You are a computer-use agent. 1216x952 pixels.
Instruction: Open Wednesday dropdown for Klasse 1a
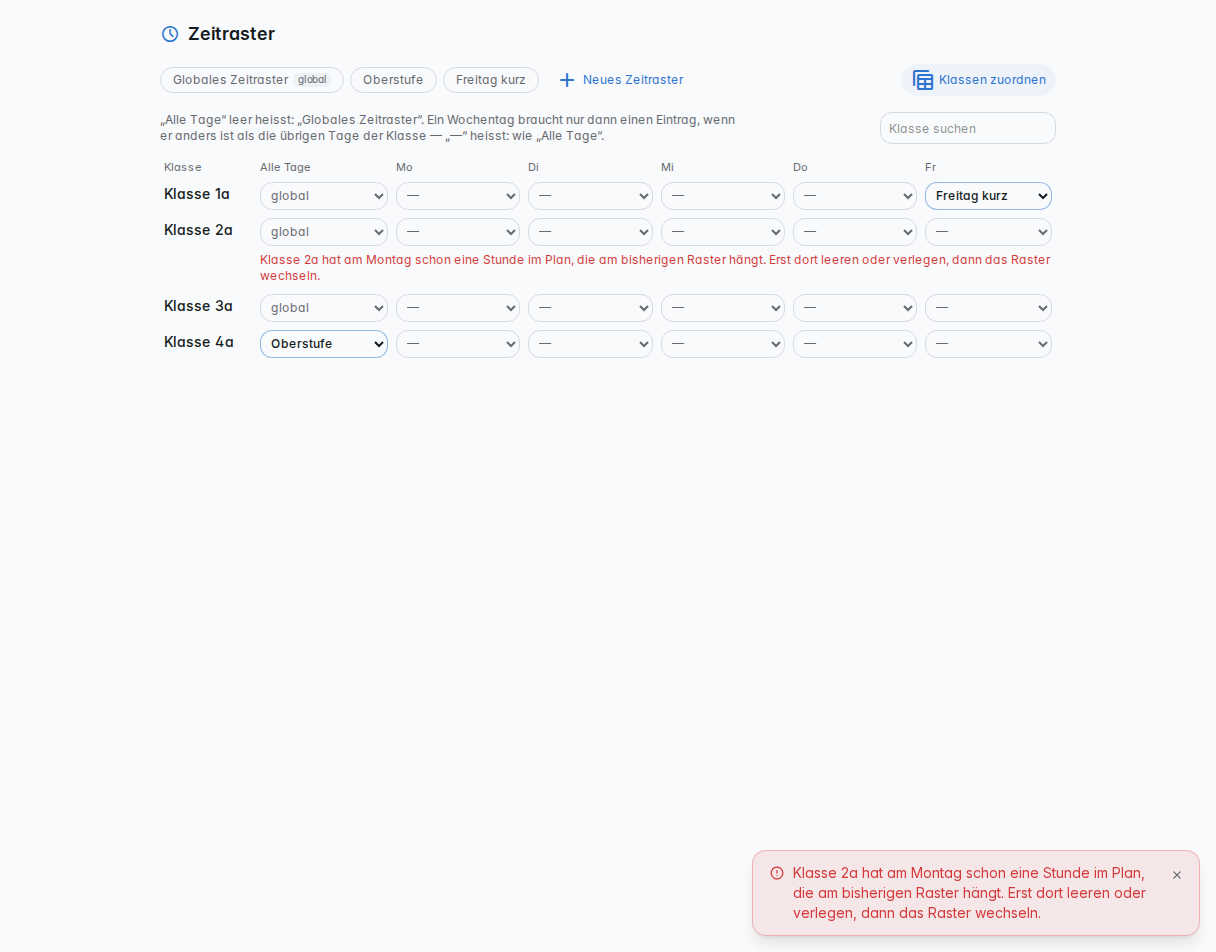pos(723,196)
